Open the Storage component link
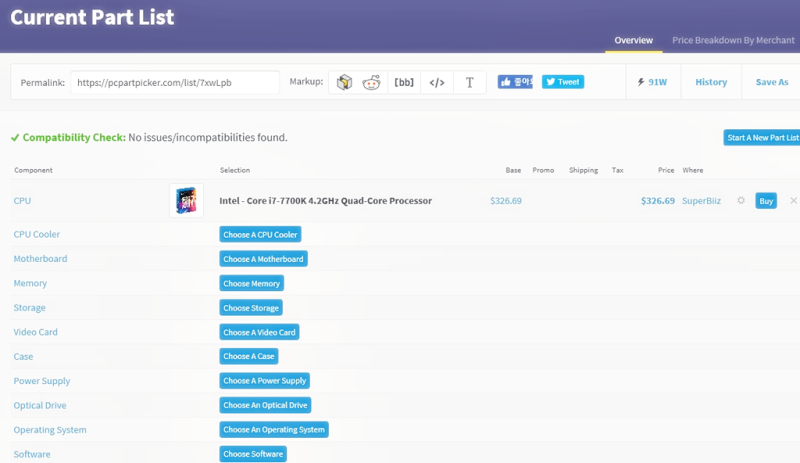 coord(30,308)
